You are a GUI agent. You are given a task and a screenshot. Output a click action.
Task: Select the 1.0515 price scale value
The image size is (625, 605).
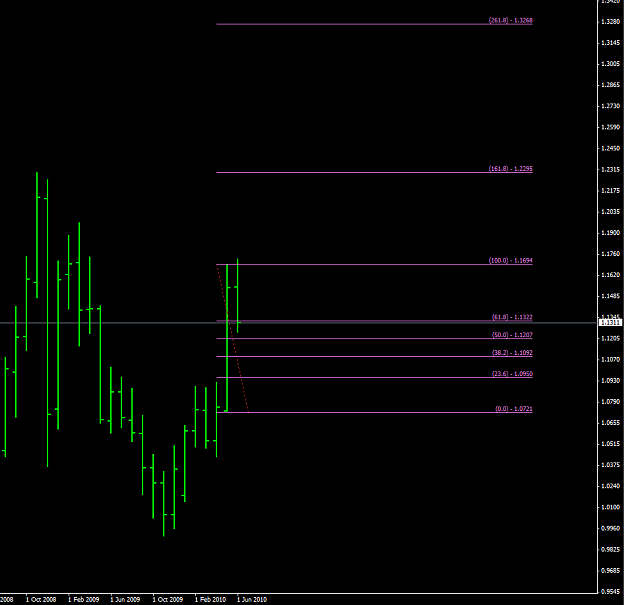coord(611,444)
